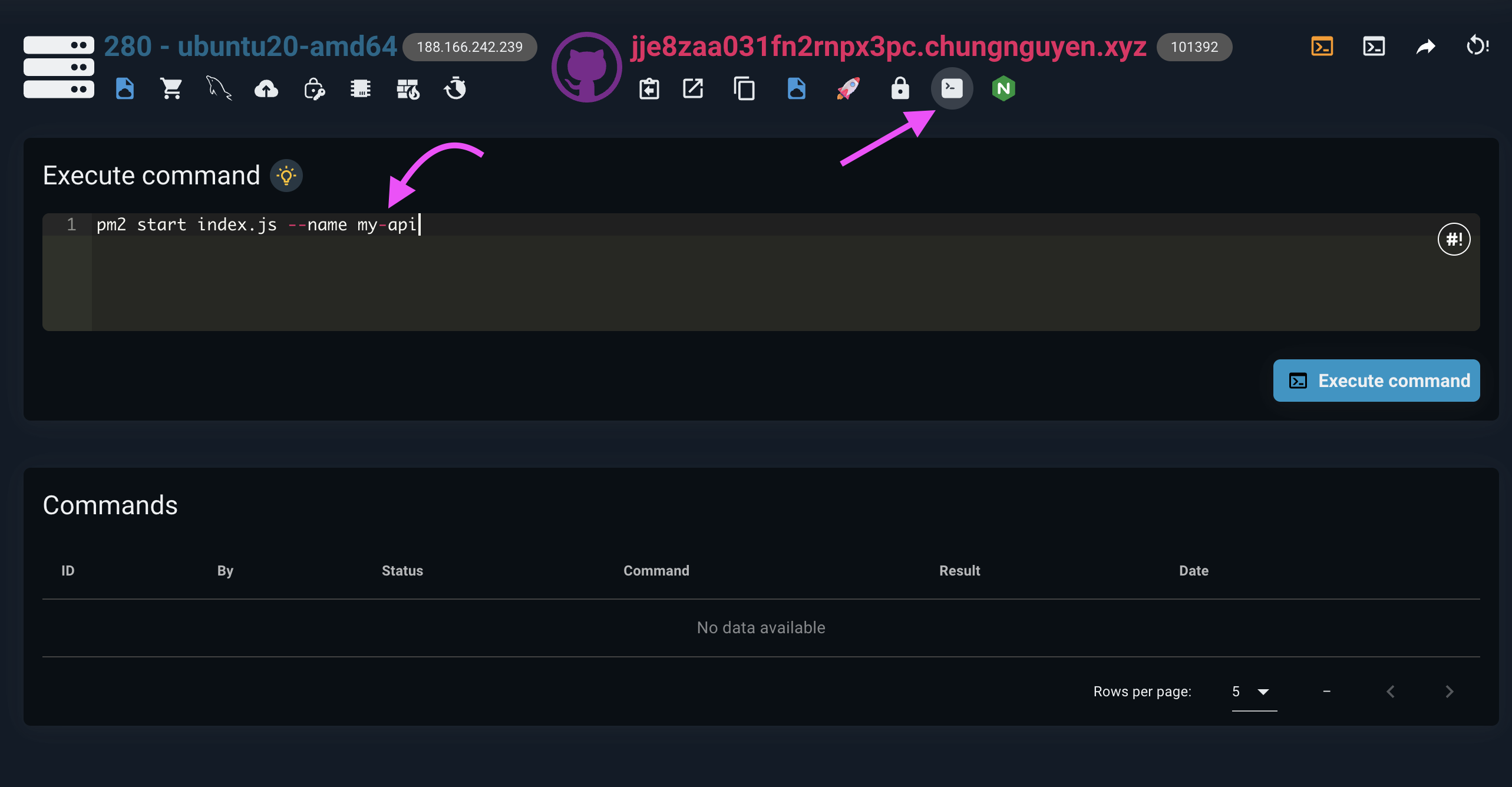This screenshot has width=1512, height=787.
Task: Toggle the shebang script mode button
Action: [1454, 239]
